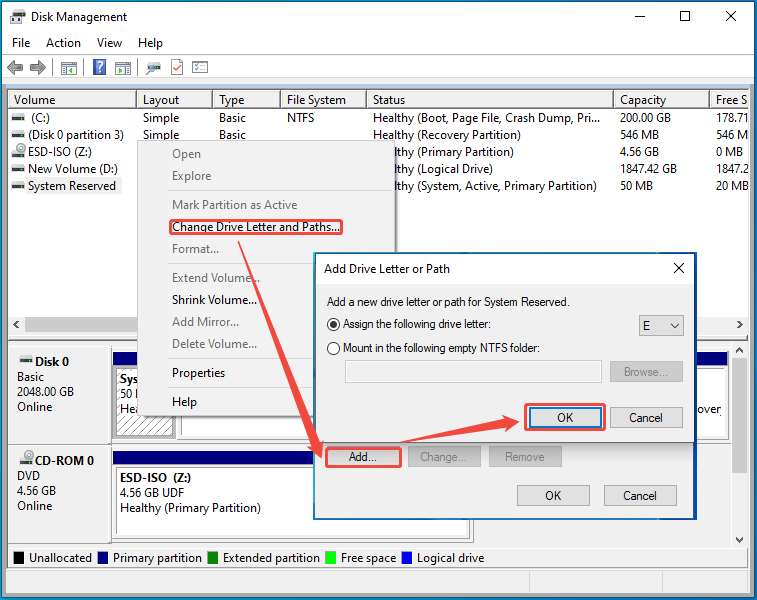The image size is (757, 600).
Task: Click the properties list toolbar icon
Action: coord(200,68)
